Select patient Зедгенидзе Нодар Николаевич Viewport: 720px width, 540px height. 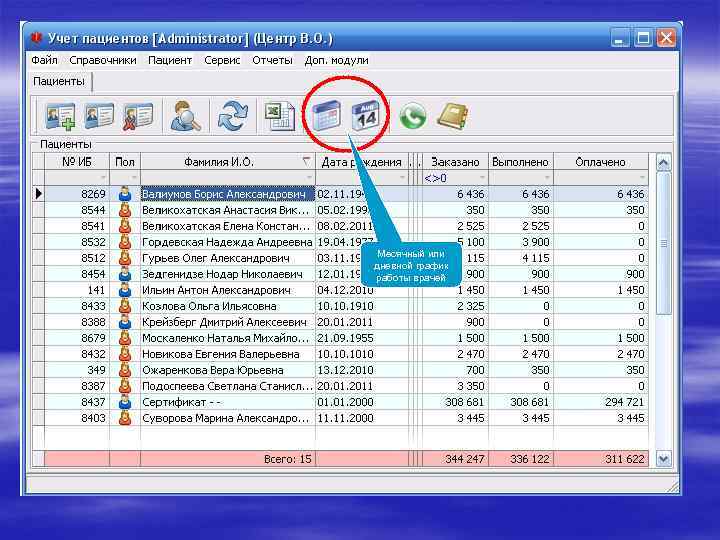pos(228,274)
